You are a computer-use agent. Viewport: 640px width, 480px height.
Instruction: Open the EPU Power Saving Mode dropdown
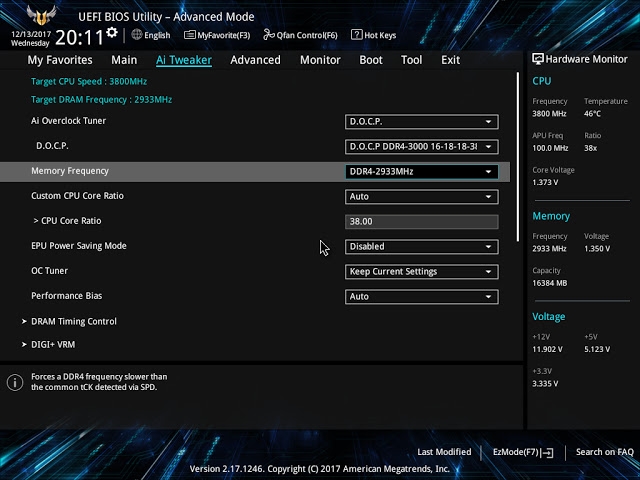click(421, 247)
